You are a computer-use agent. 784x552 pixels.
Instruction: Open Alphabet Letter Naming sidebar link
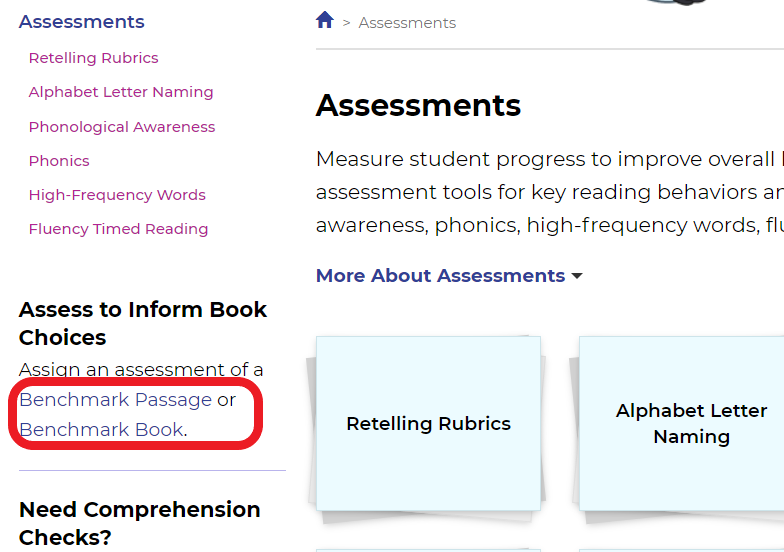(121, 92)
